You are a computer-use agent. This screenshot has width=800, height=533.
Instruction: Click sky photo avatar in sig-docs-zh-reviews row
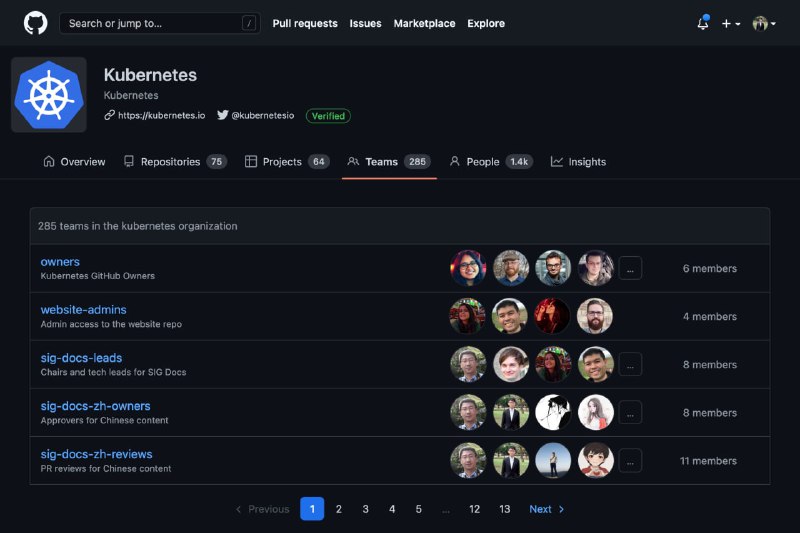553,460
